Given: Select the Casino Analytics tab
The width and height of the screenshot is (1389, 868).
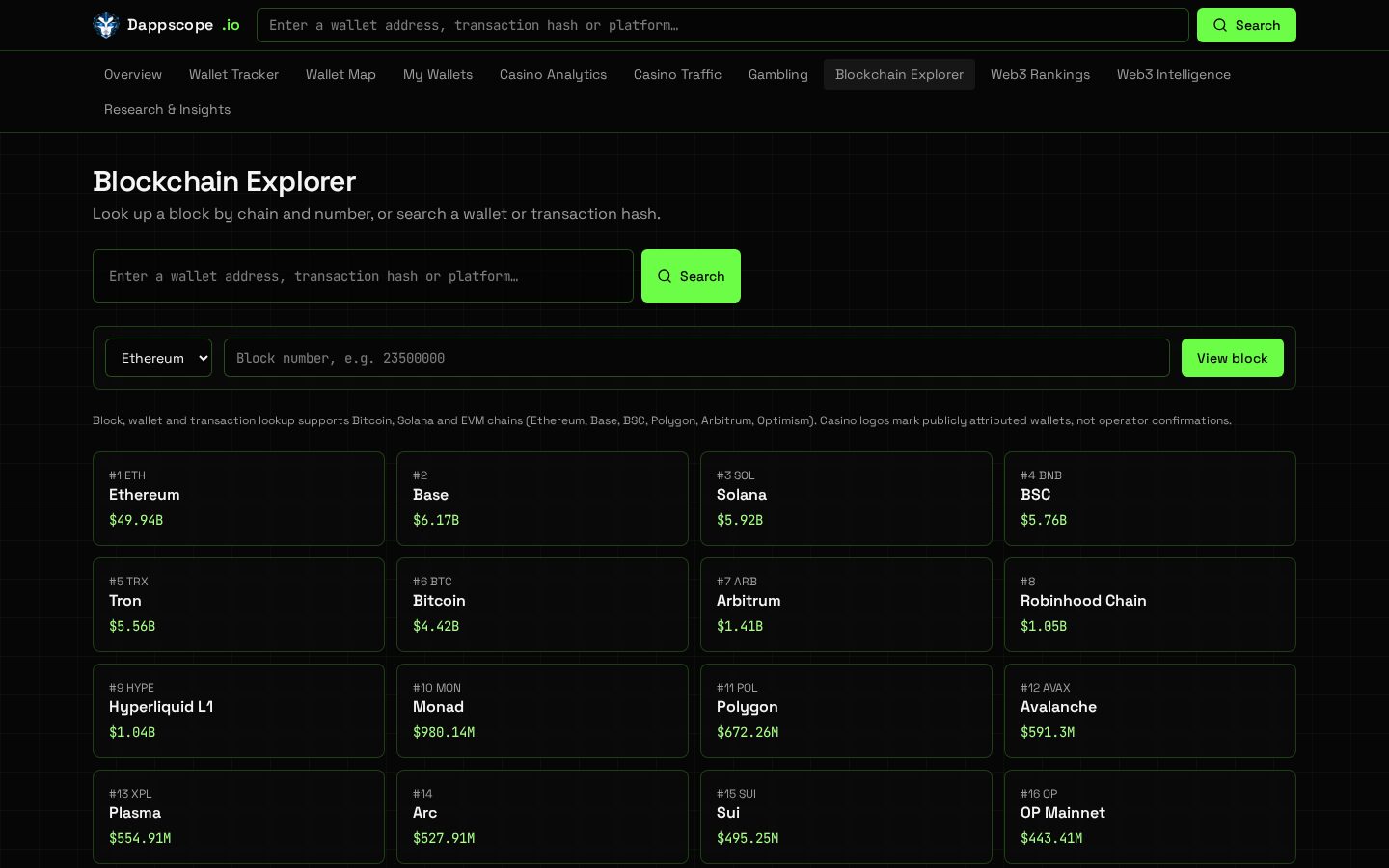Looking at the screenshot, I should (x=553, y=74).
